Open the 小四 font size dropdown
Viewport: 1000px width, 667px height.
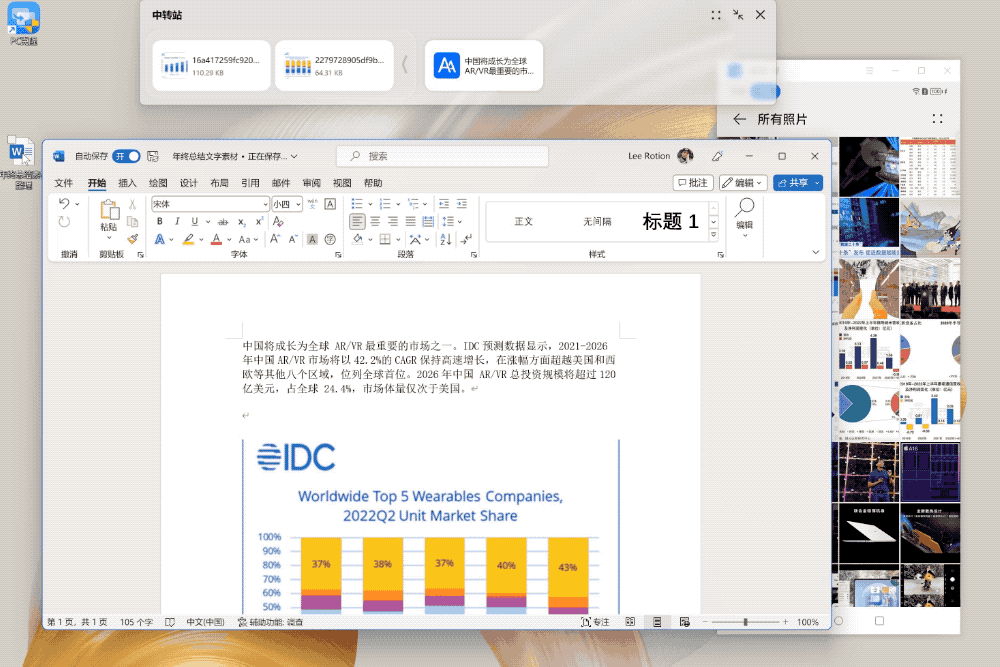coord(287,204)
